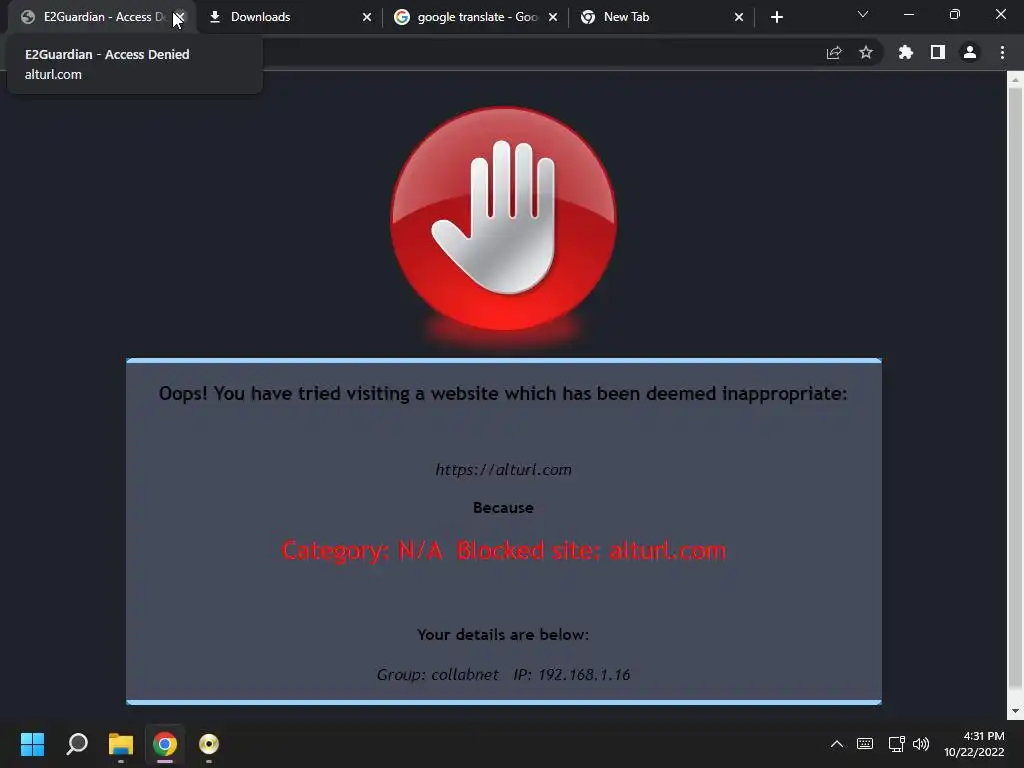Toggle the browser side panel
Image resolution: width=1024 pixels, height=768 pixels.
click(938, 52)
